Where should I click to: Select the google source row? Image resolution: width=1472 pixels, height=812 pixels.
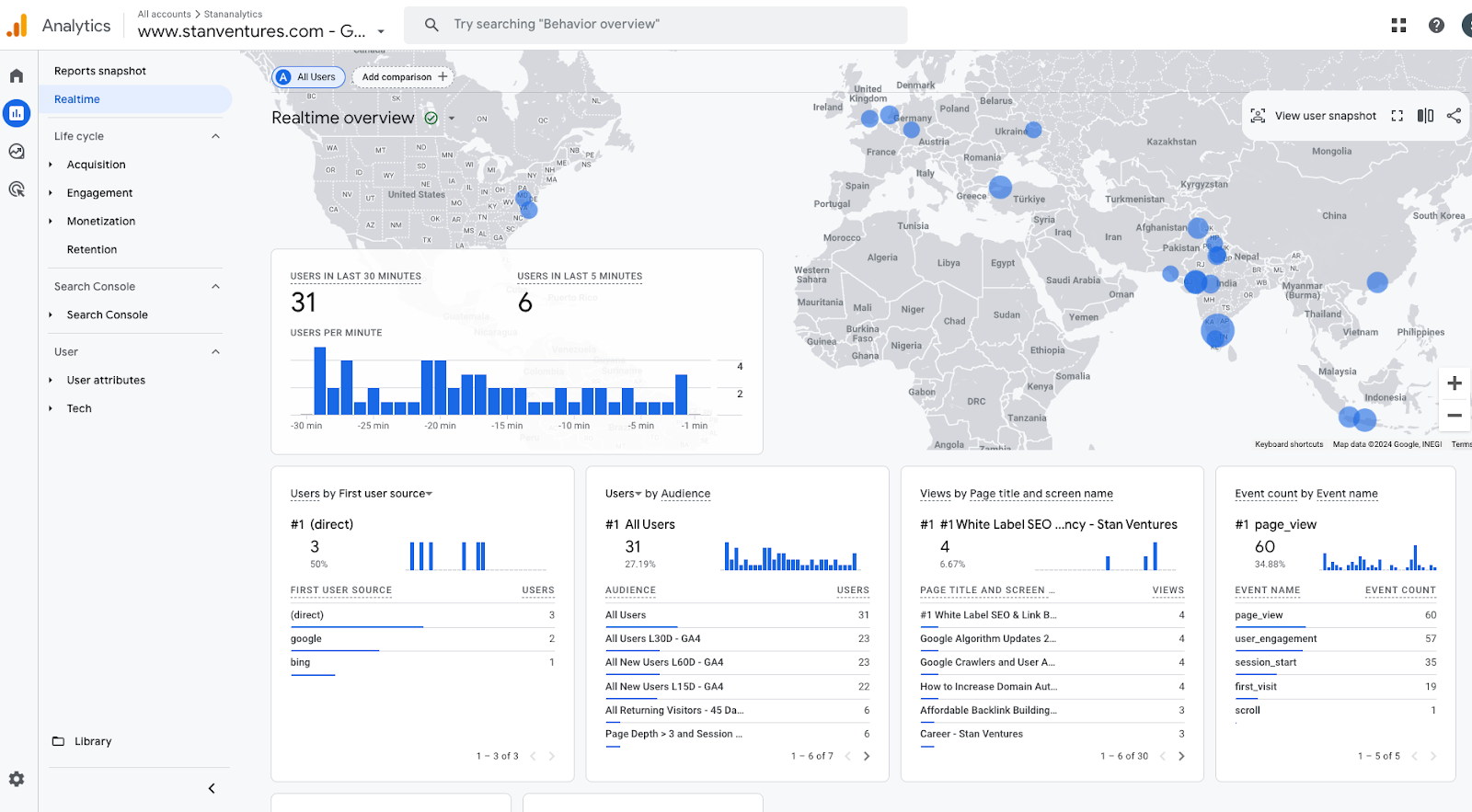422,639
